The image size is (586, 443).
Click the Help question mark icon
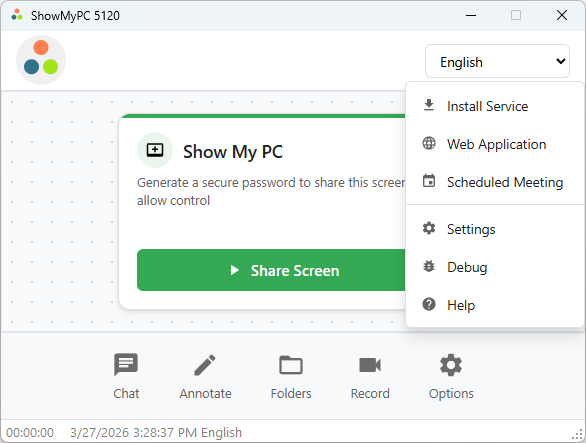(x=429, y=304)
